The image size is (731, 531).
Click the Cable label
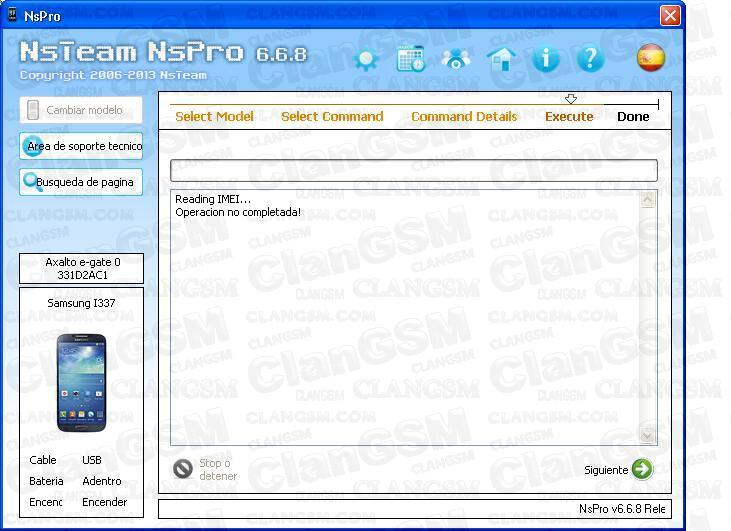coord(43,460)
